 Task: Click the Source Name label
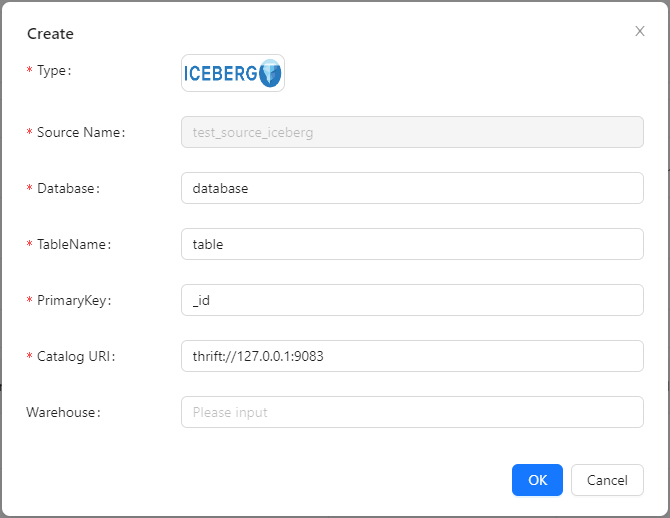click(x=81, y=133)
